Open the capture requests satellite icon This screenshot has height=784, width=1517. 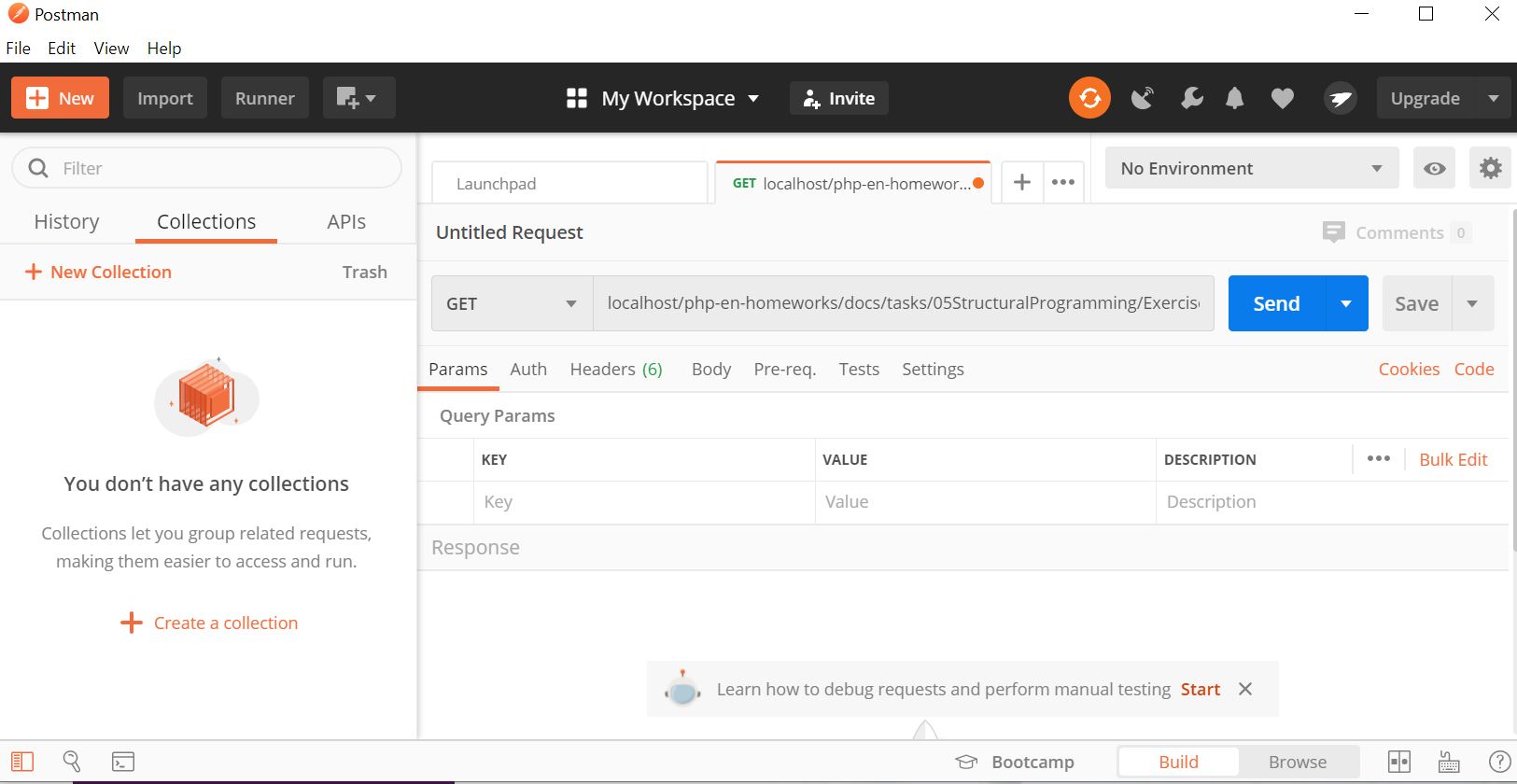pos(1142,98)
